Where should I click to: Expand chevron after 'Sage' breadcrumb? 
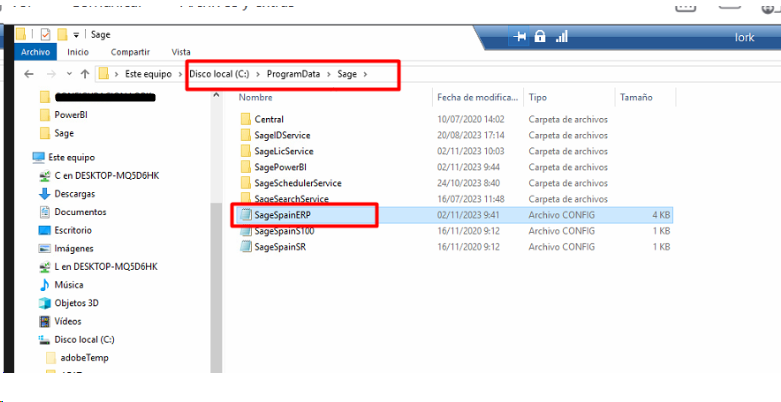pyautogui.click(x=366, y=74)
